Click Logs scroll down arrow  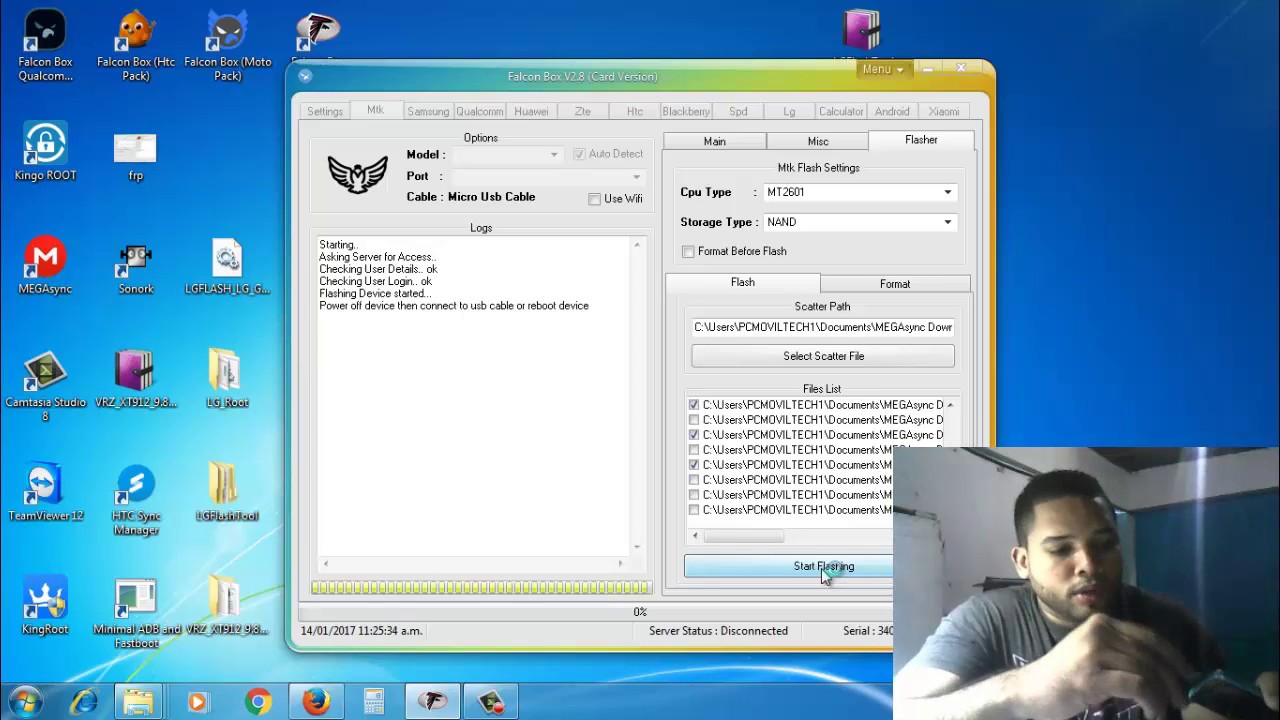pos(637,547)
